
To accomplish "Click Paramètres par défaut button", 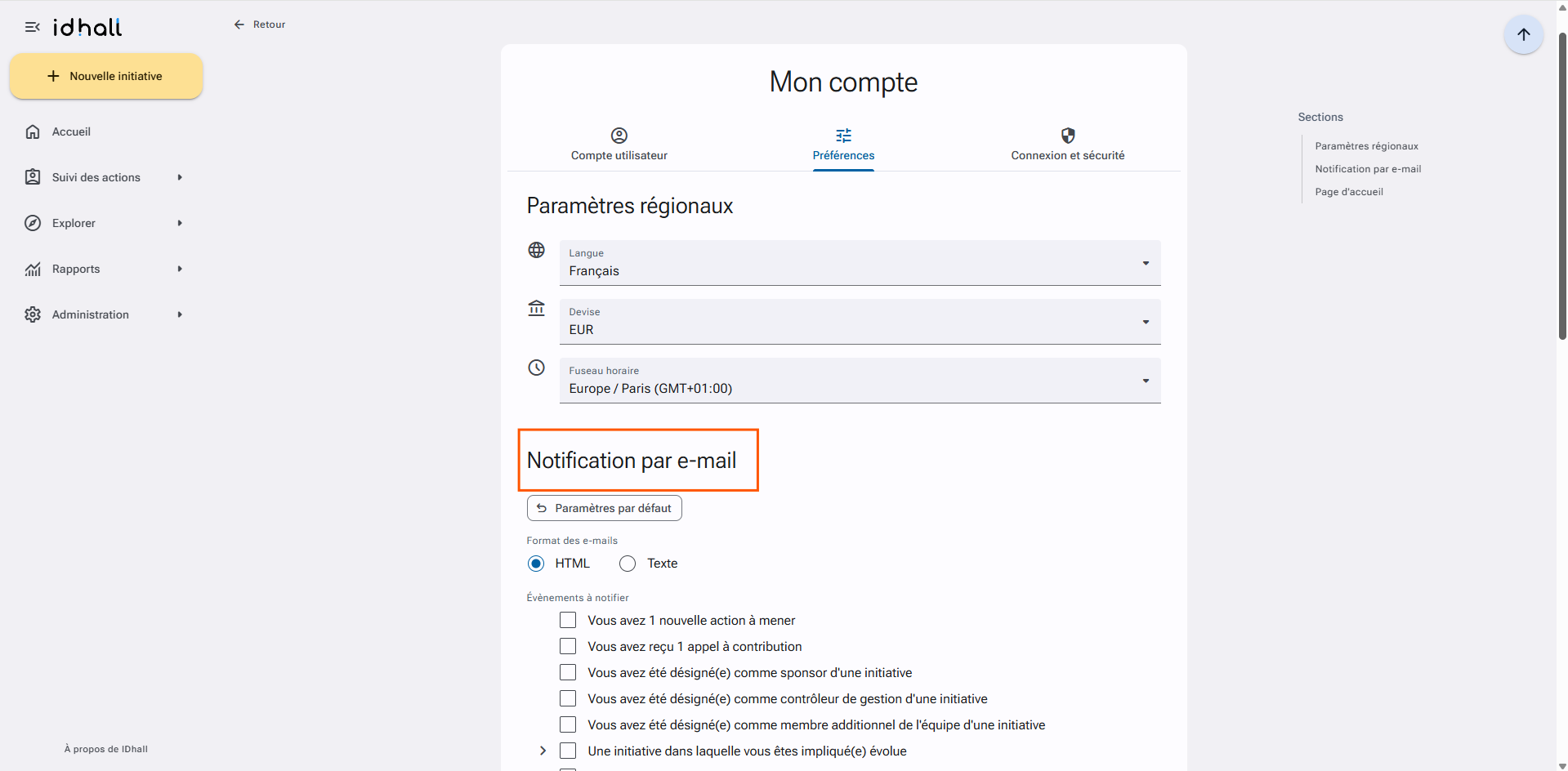I will [605, 508].
